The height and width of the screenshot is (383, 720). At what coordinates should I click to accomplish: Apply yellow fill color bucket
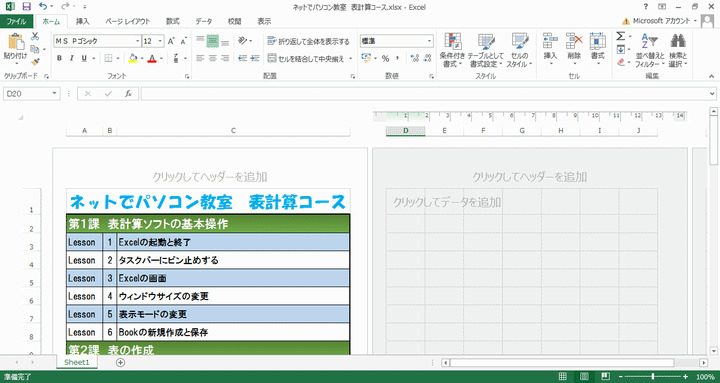tap(133, 58)
